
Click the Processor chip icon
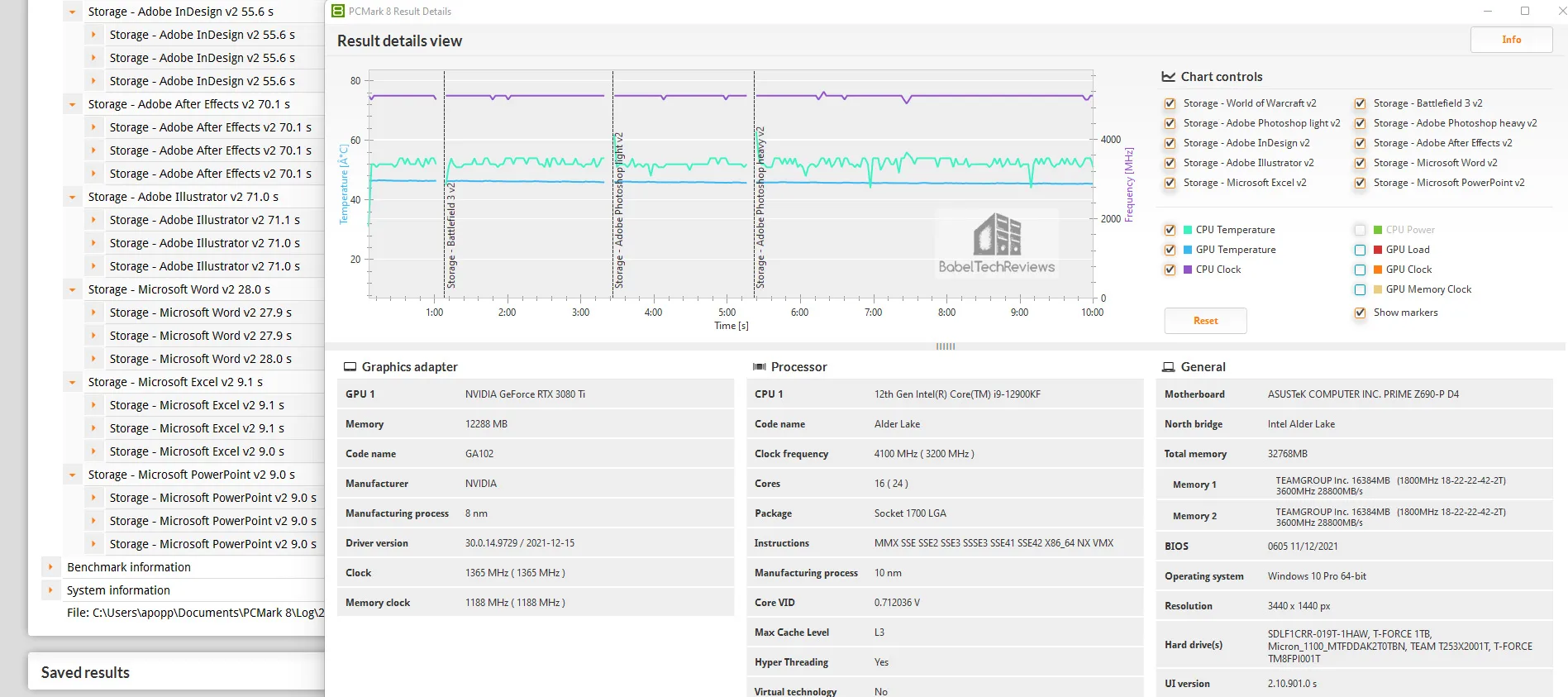[759, 366]
